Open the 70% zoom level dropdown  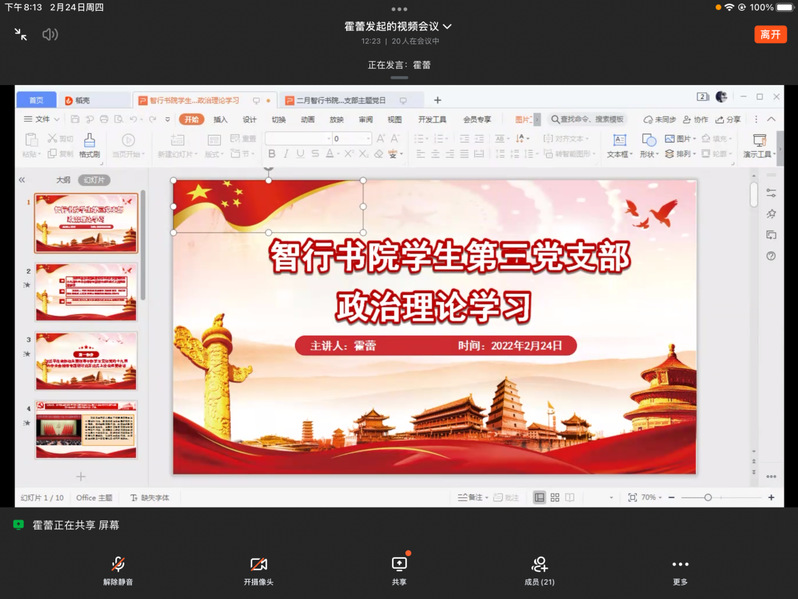tap(651, 497)
